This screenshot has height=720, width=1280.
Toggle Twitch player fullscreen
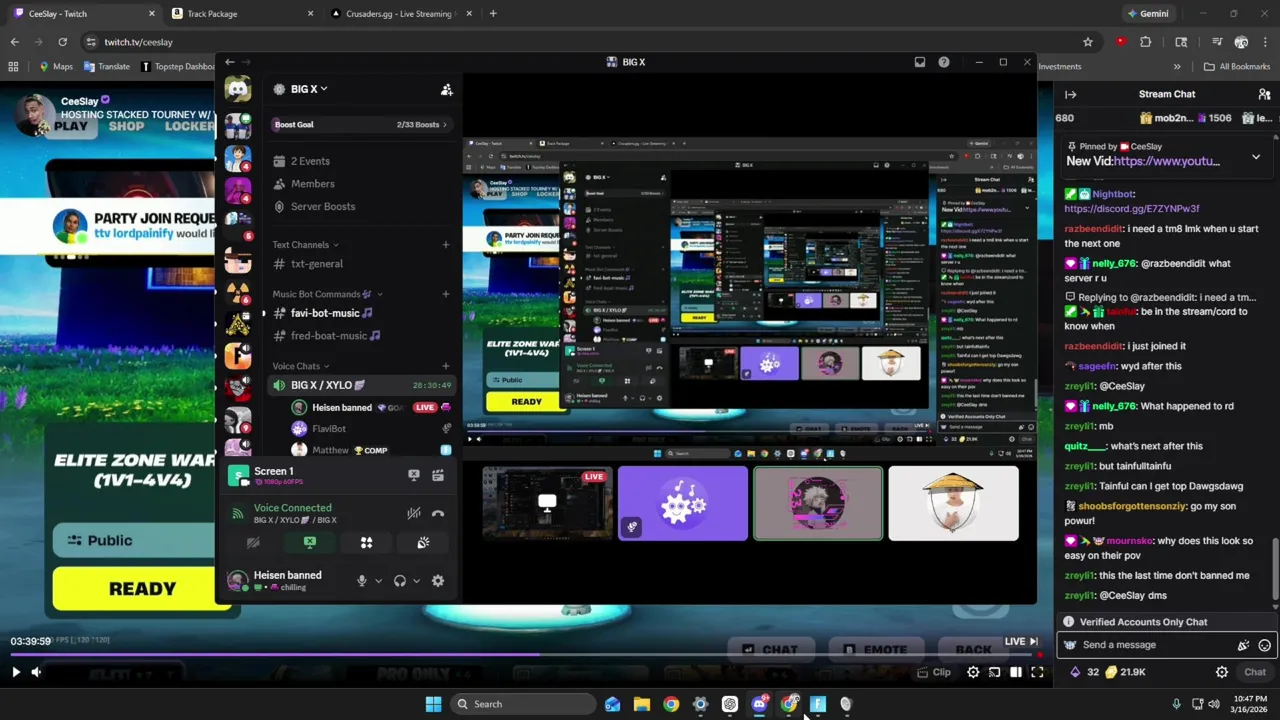[x=1037, y=673]
